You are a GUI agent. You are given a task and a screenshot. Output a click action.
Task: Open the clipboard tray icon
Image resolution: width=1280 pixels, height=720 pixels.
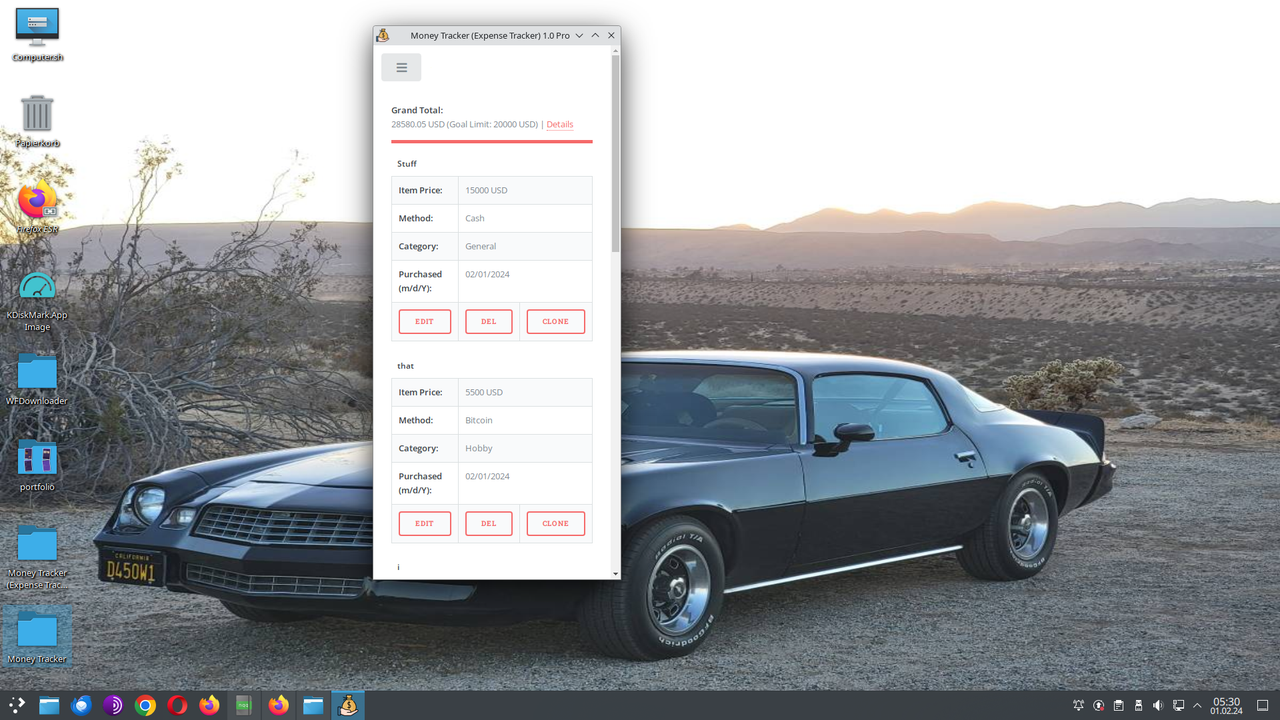tap(1118, 705)
